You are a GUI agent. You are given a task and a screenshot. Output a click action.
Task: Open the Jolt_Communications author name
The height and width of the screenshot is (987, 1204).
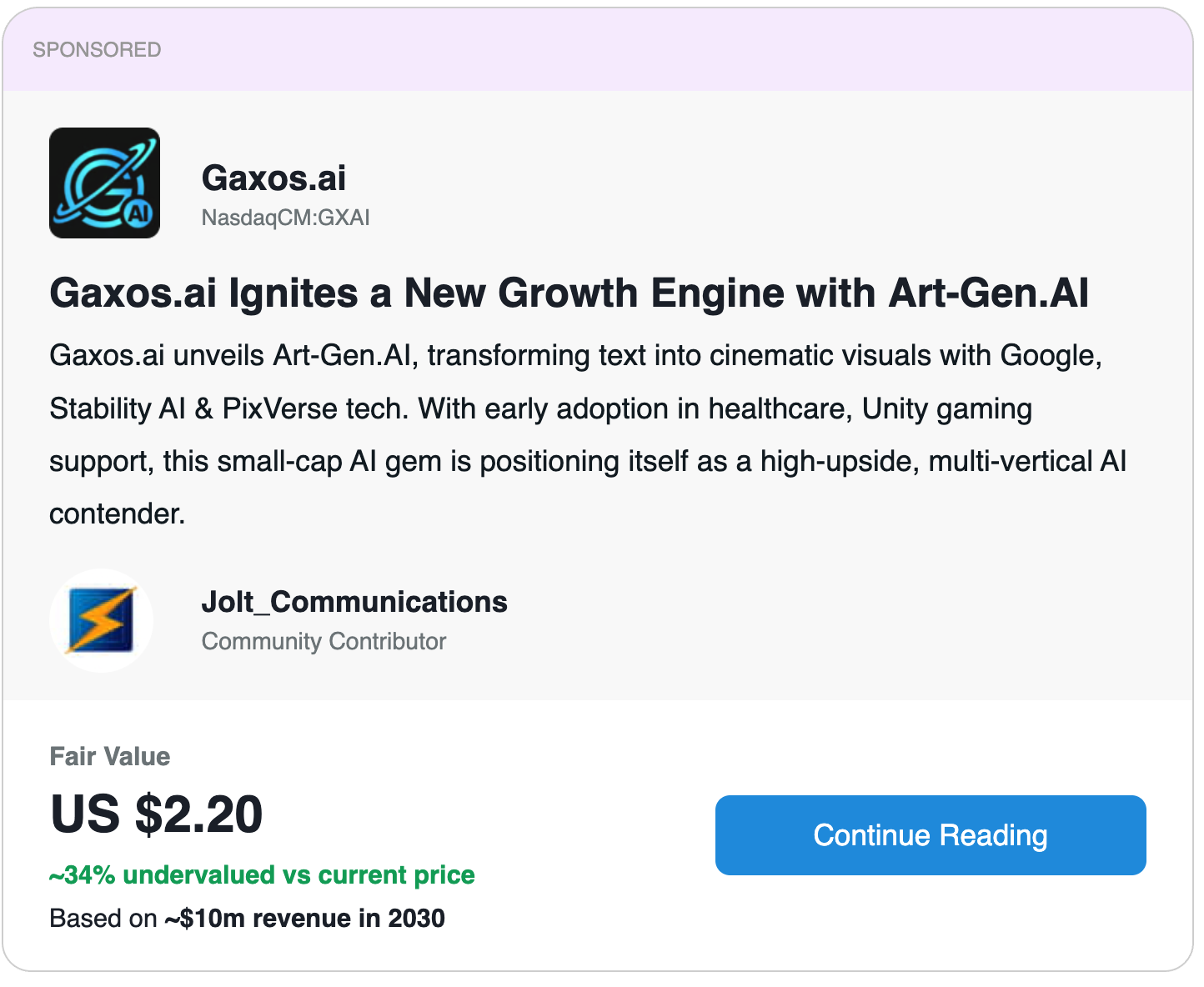354,602
